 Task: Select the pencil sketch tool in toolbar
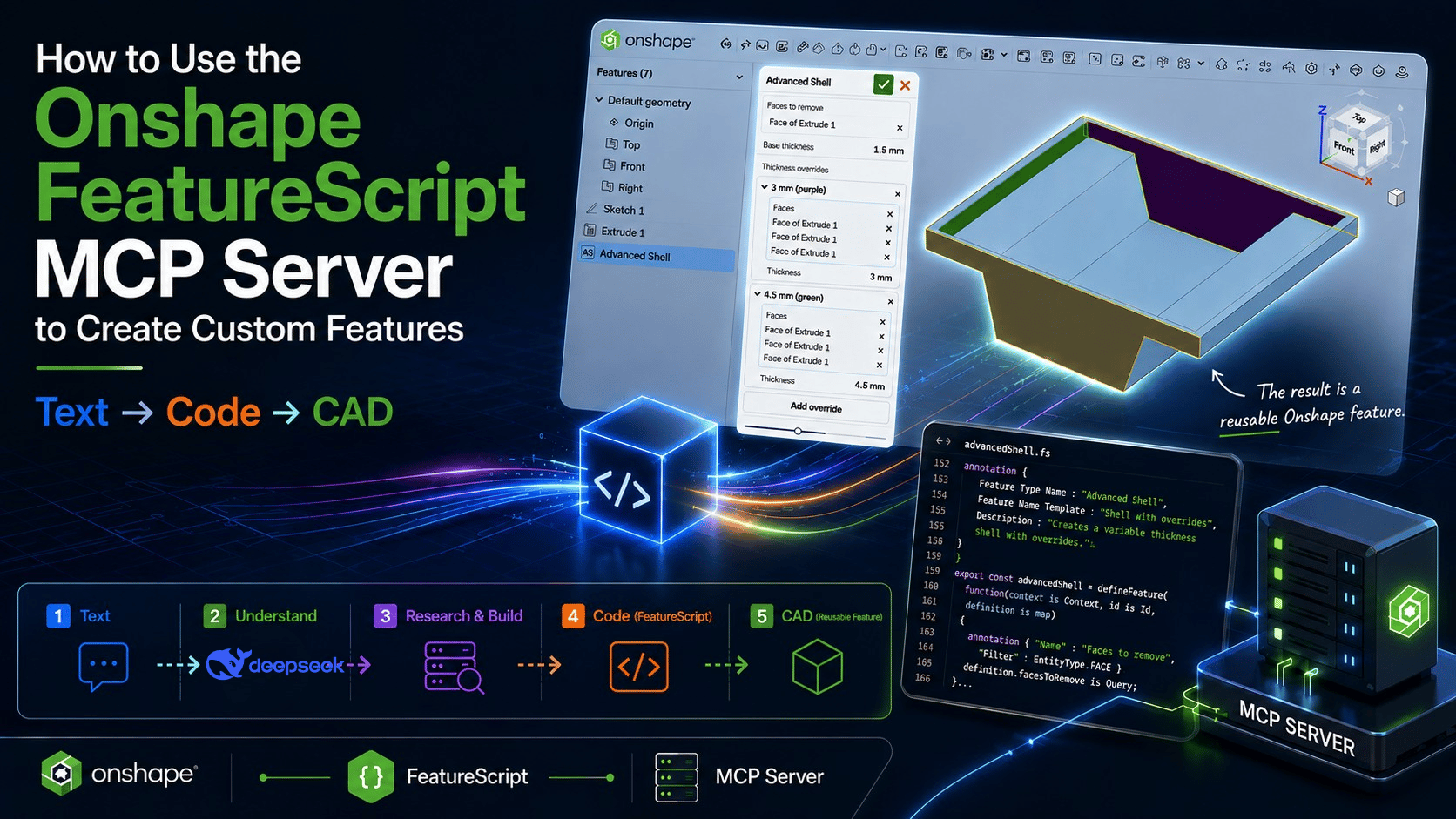[x=803, y=47]
